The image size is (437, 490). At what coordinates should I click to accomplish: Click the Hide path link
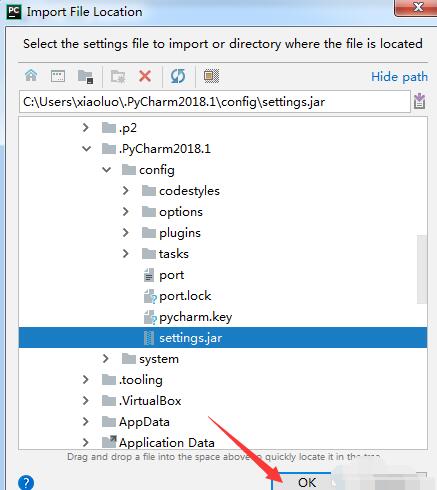[399, 77]
